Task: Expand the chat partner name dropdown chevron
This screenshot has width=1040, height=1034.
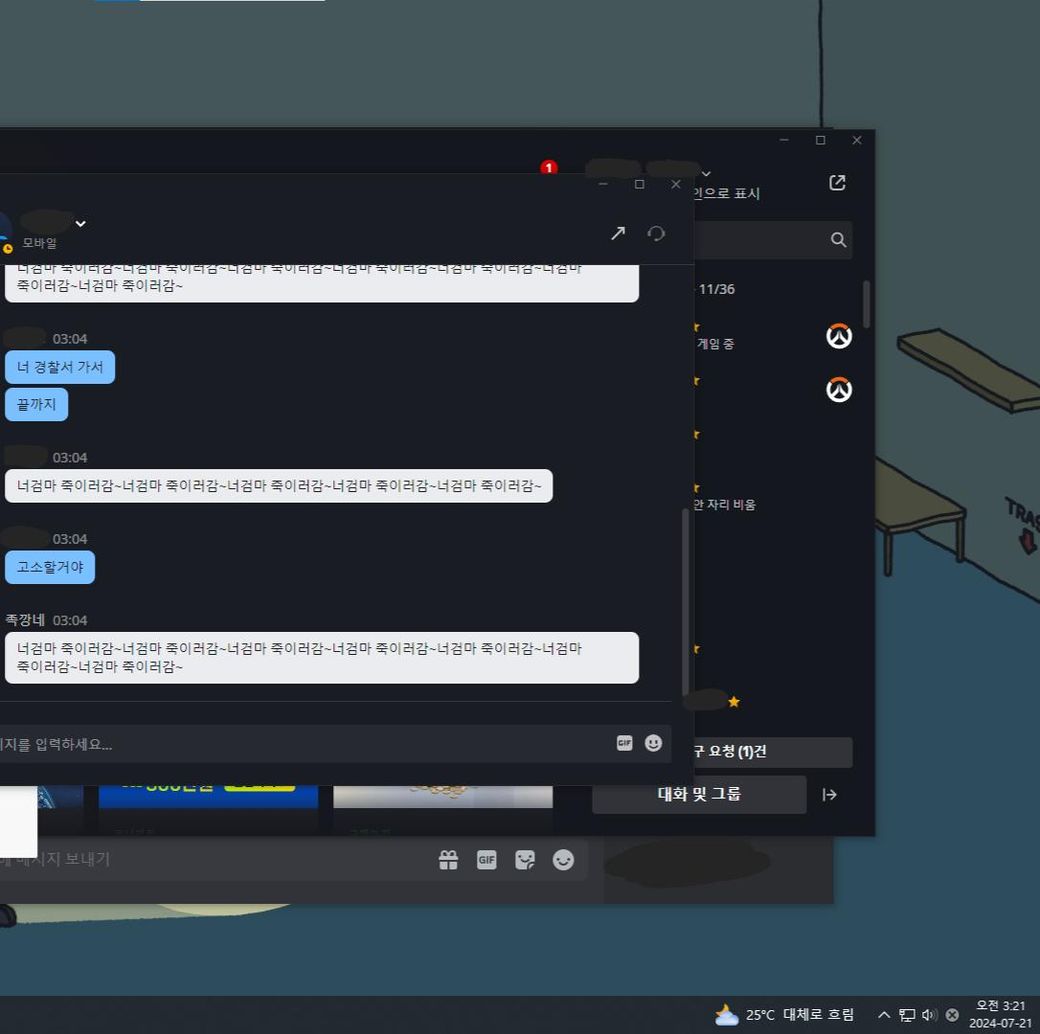Action: pos(81,223)
